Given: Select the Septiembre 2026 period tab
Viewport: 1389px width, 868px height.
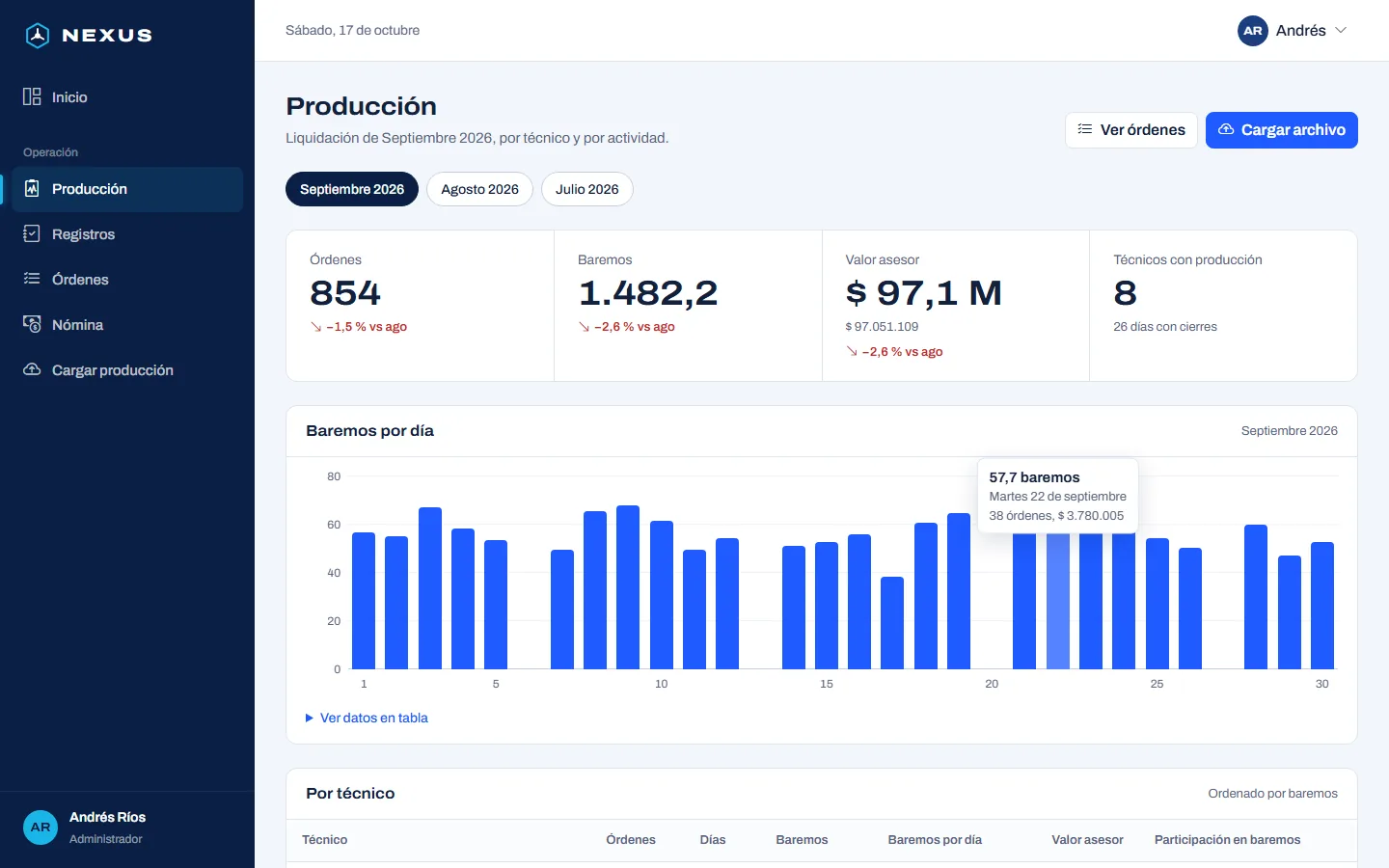Looking at the screenshot, I should pyautogui.click(x=352, y=189).
